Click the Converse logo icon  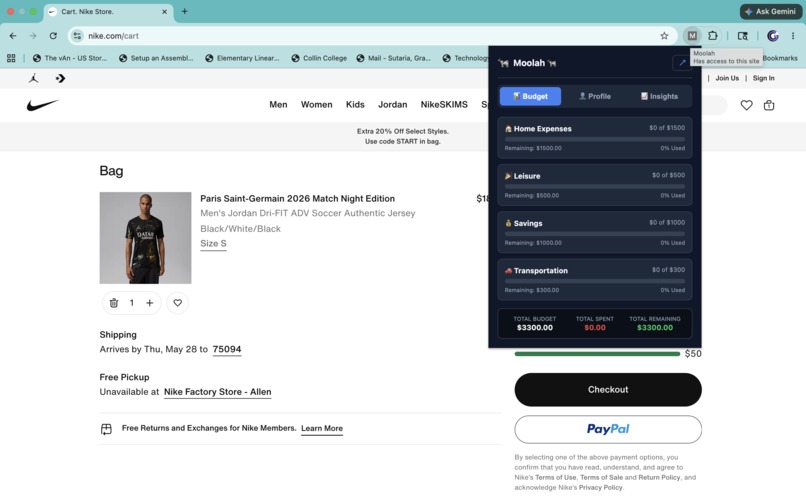pyautogui.click(x=60, y=78)
